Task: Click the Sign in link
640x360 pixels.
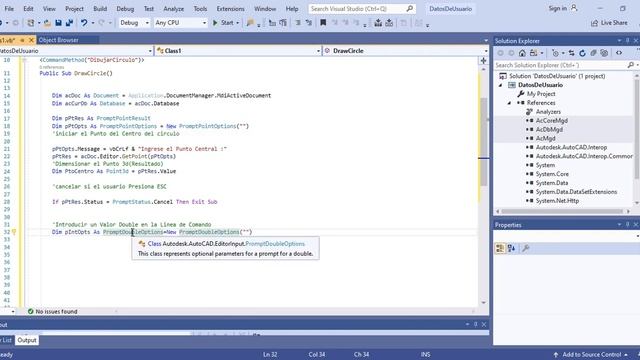Action: click(x=557, y=8)
